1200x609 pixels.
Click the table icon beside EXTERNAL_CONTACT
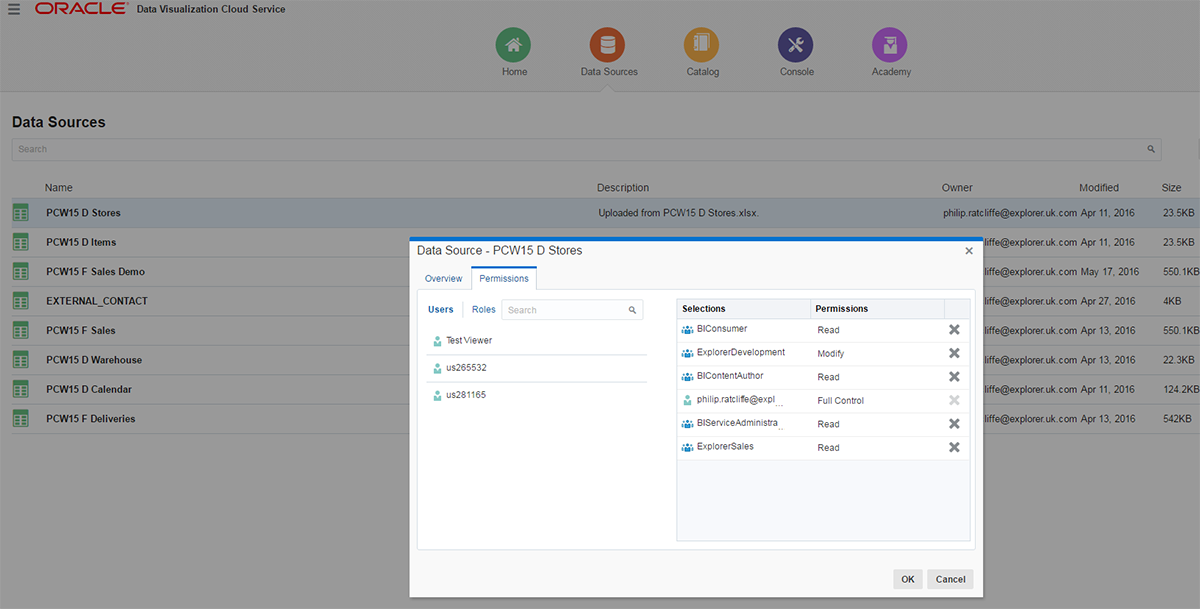pos(21,301)
